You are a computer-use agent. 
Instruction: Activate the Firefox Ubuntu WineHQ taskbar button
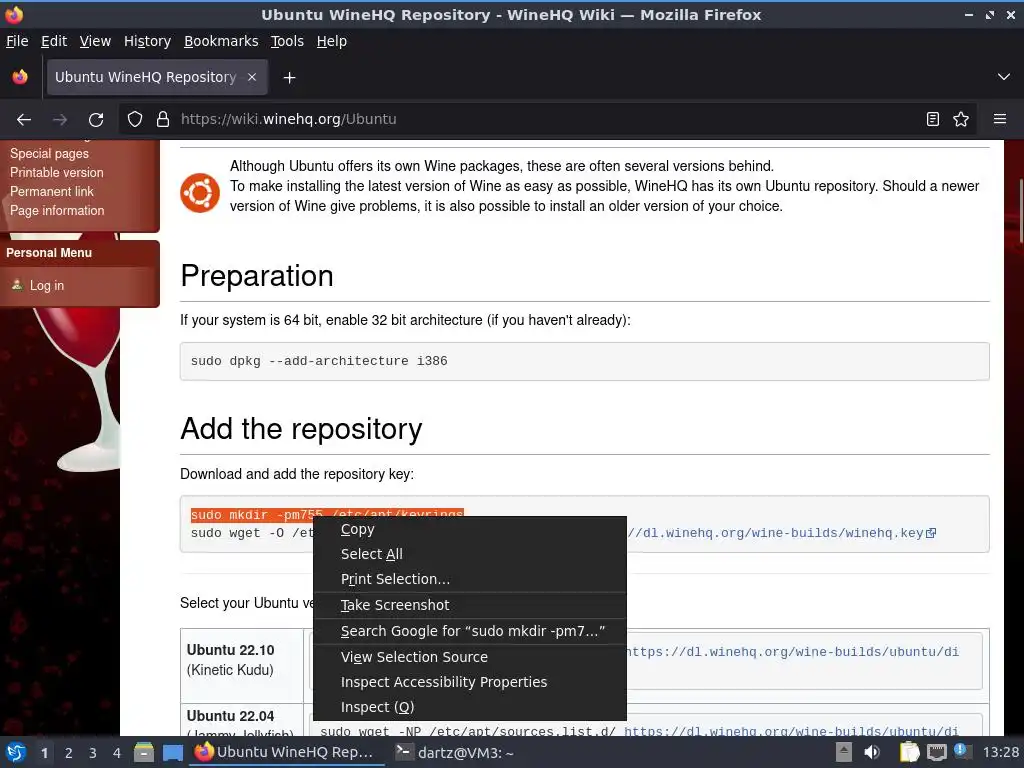(x=285, y=752)
